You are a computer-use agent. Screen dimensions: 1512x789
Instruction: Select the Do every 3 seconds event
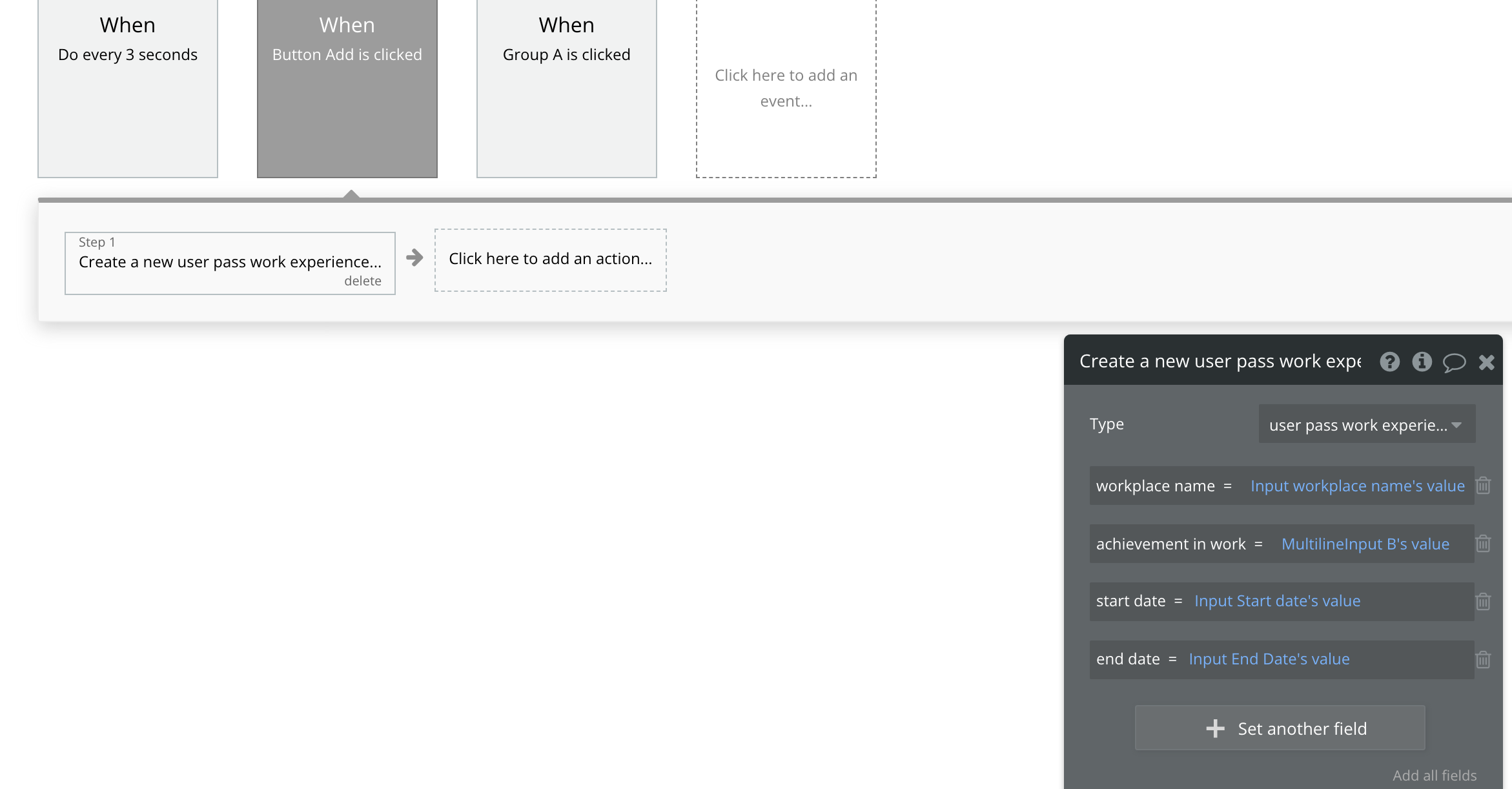tap(128, 88)
